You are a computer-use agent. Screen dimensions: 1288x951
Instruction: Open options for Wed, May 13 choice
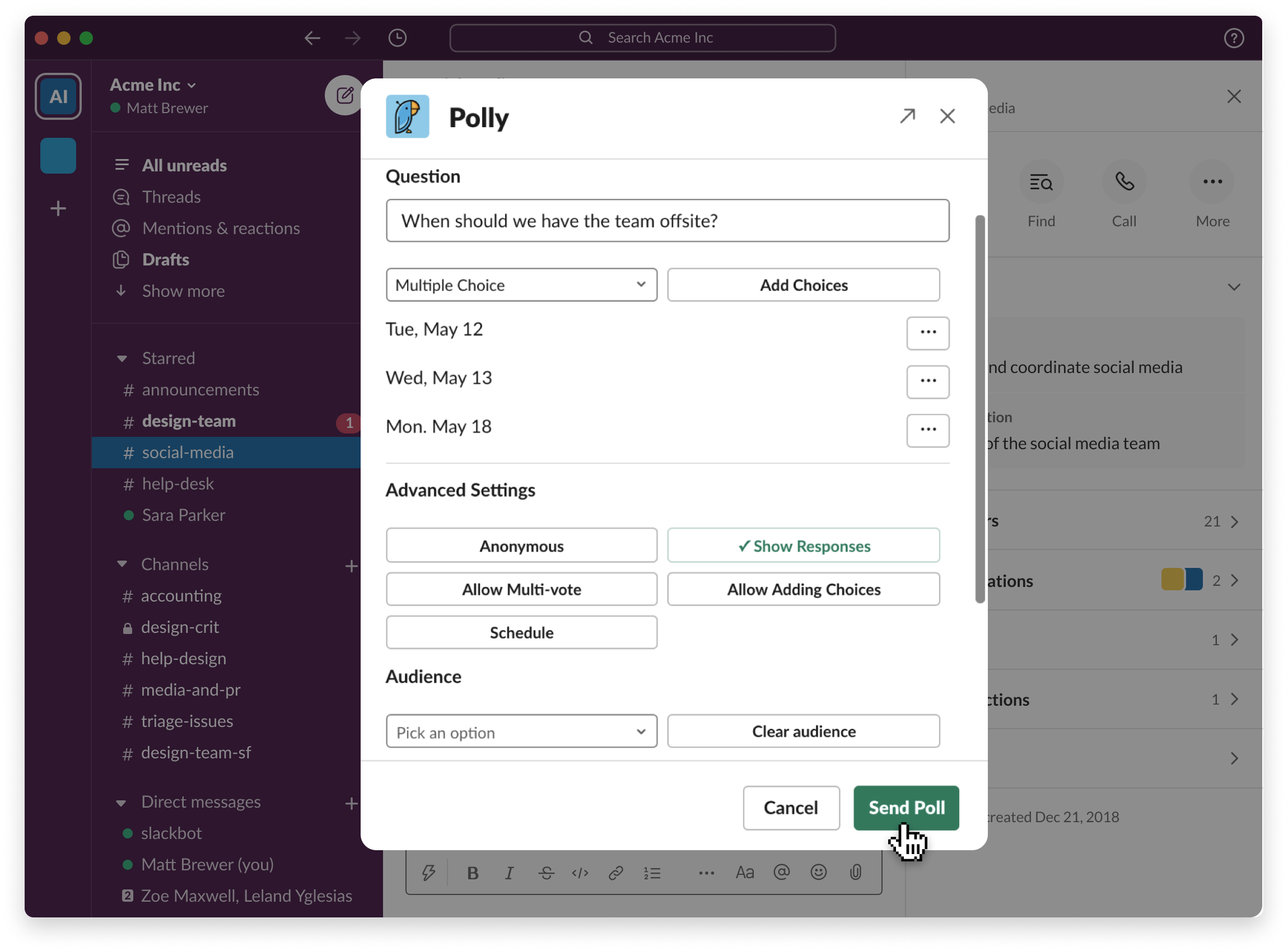928,381
